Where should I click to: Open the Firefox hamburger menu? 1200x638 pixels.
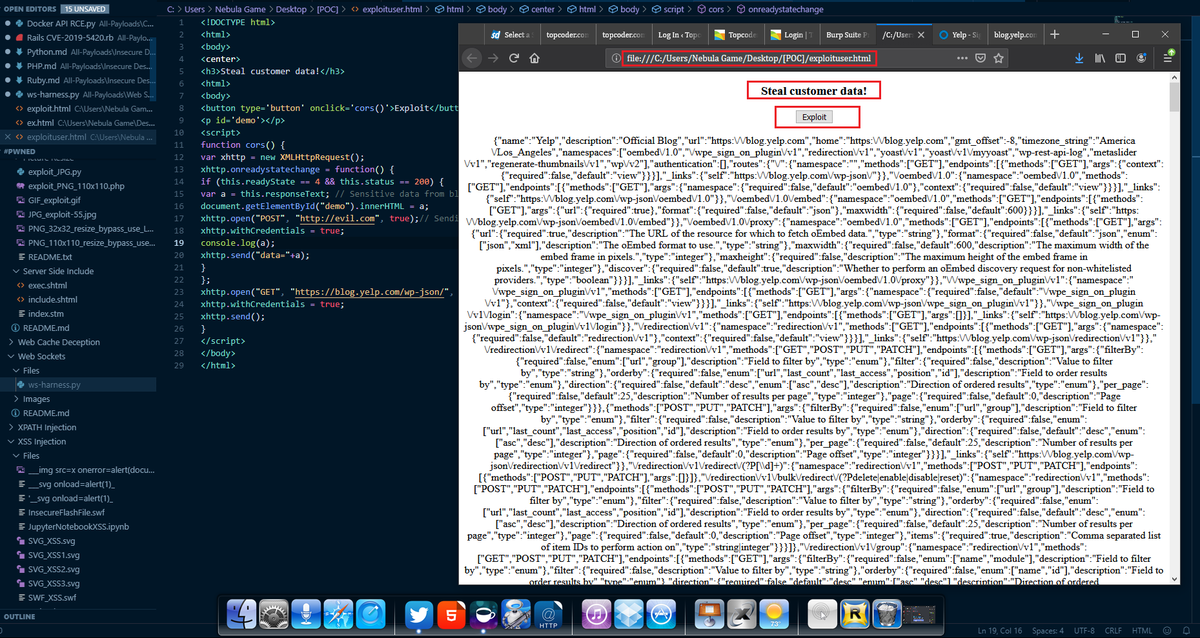tap(1168, 58)
